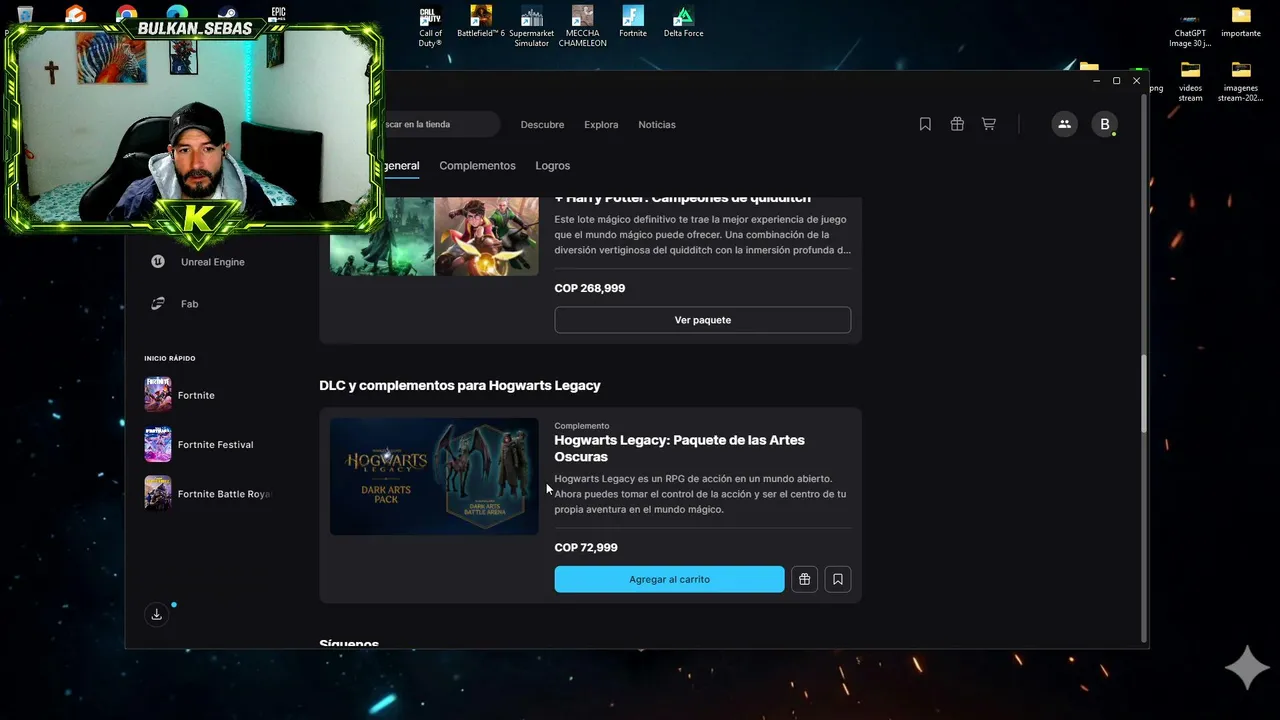This screenshot has height=720, width=1280.
Task: Open the Noticias store menu
Action: click(x=657, y=125)
